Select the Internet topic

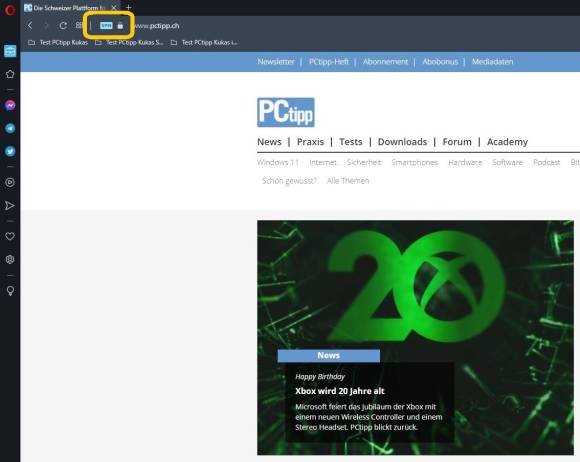point(323,162)
